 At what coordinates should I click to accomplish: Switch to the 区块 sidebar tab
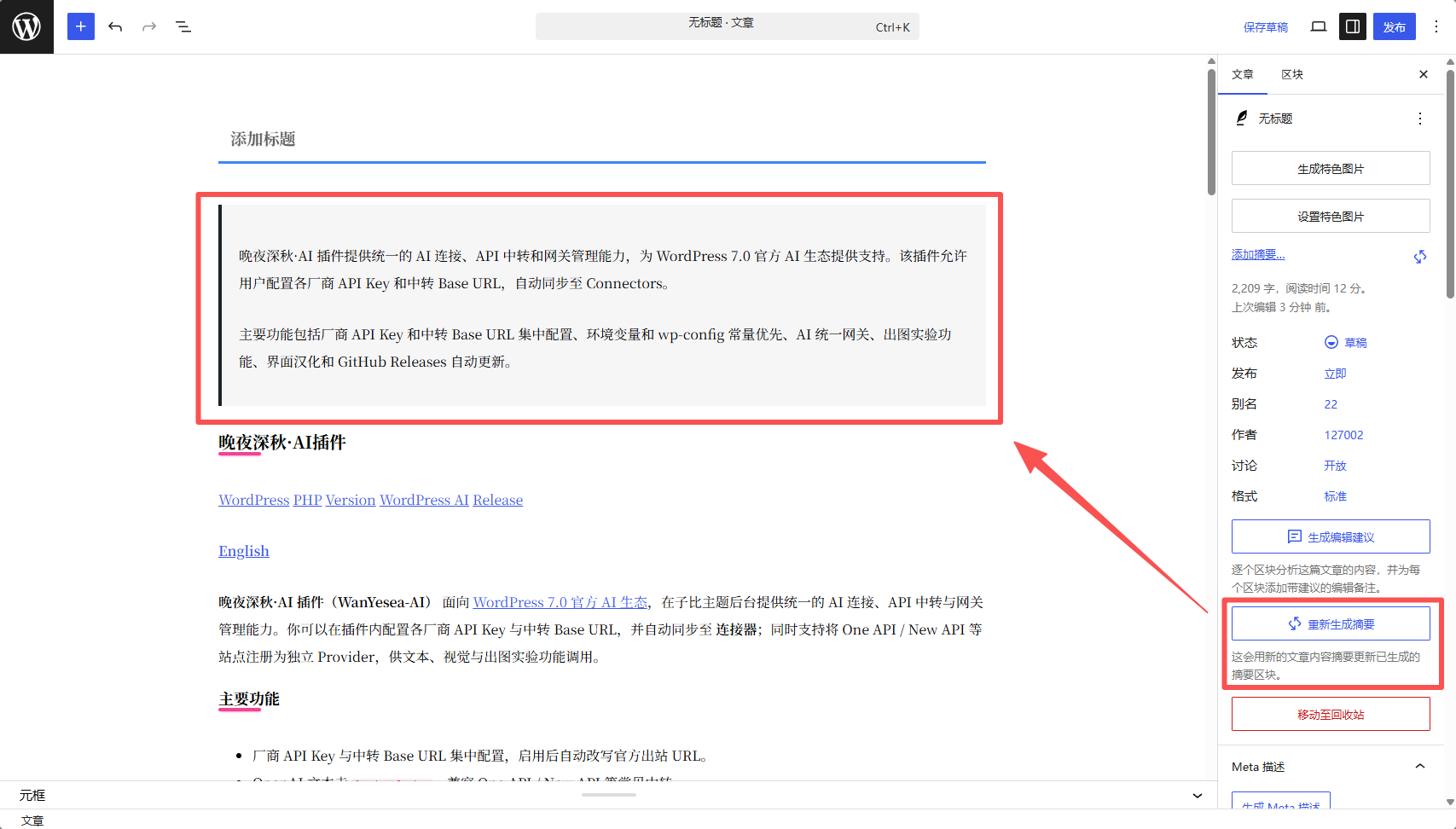tap(1292, 74)
